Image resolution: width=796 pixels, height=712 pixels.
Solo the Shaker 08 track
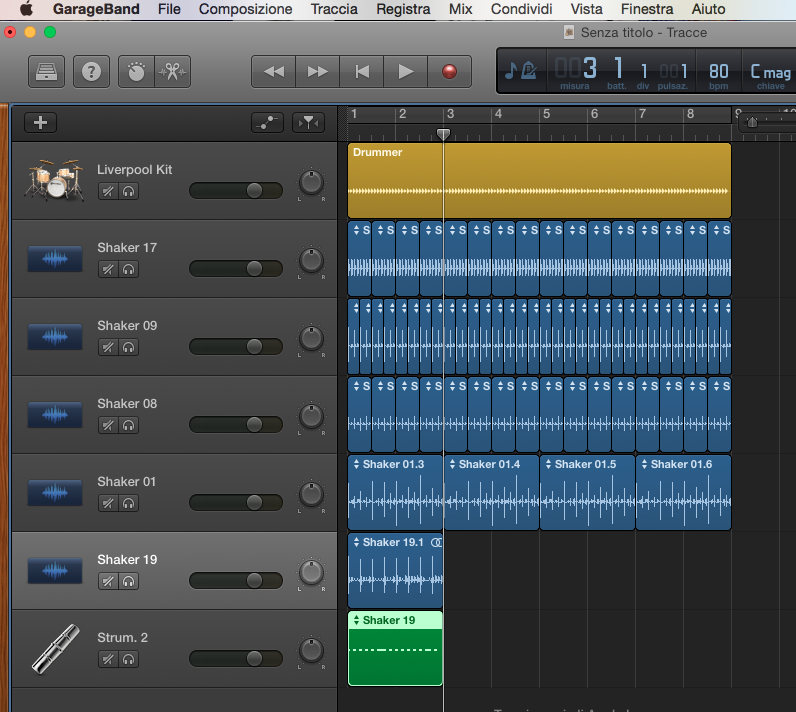pos(128,425)
